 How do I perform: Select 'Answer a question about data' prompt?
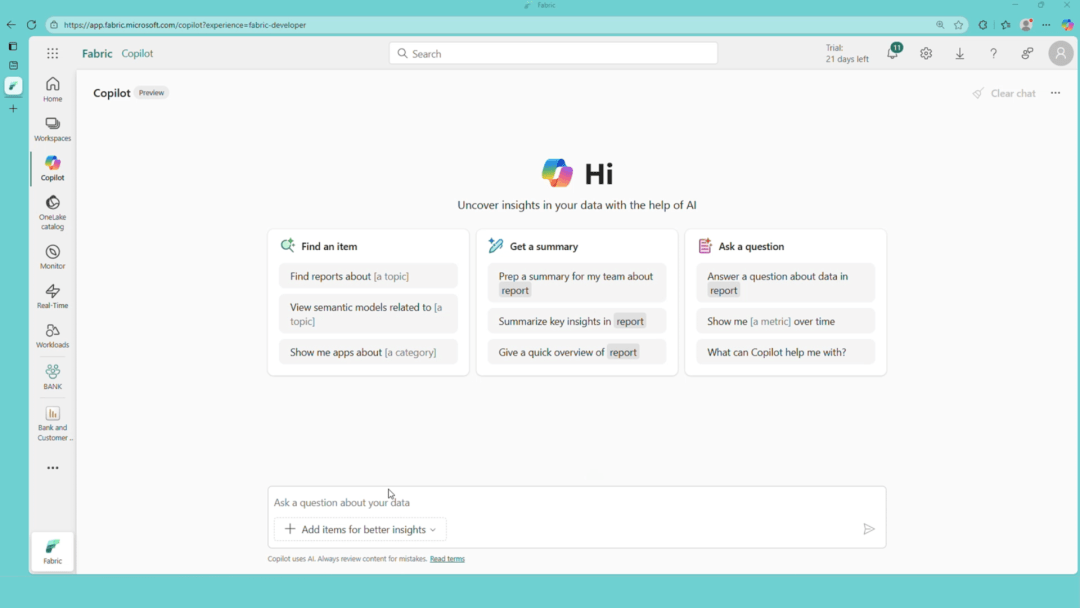coord(785,283)
